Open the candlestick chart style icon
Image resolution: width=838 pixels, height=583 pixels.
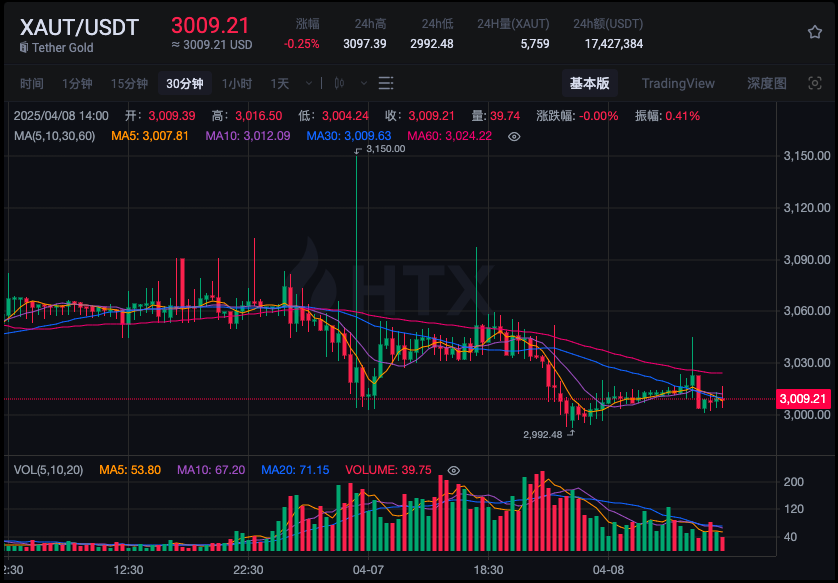pos(339,83)
